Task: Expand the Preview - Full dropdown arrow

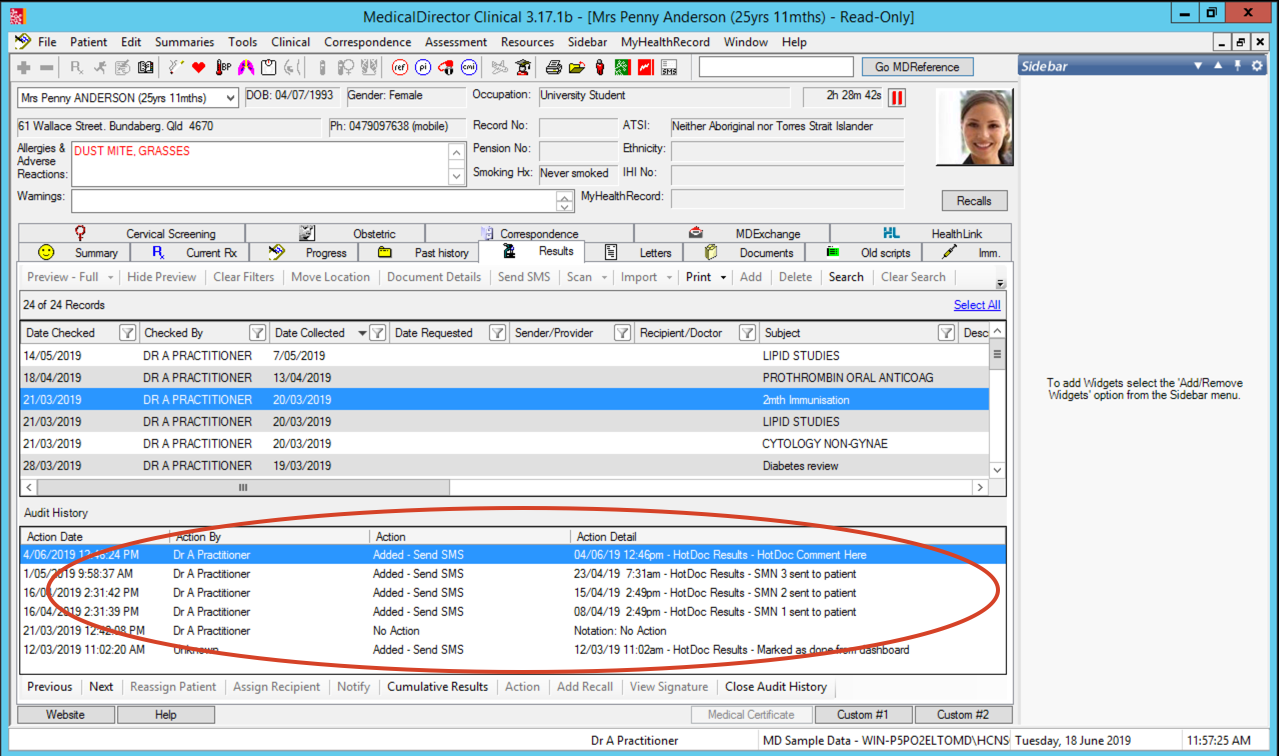Action: (x=110, y=277)
